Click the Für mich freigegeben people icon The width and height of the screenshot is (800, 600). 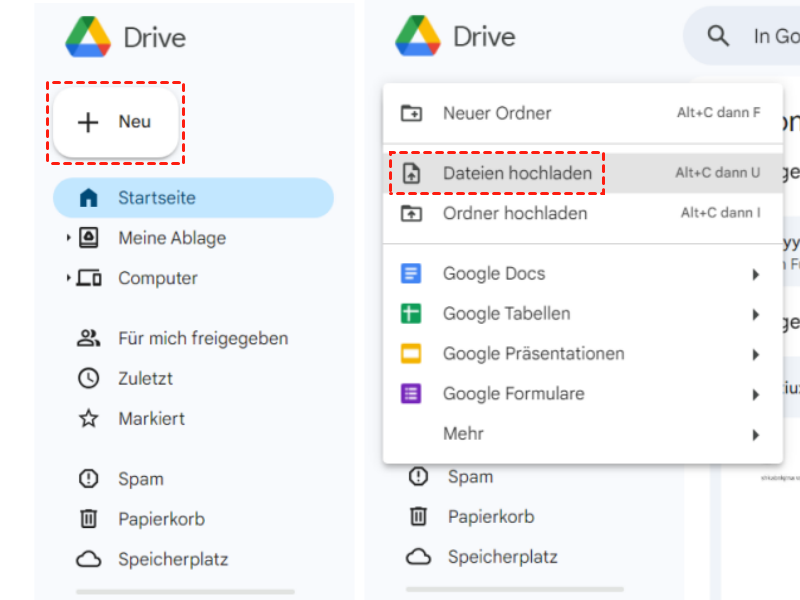89,339
